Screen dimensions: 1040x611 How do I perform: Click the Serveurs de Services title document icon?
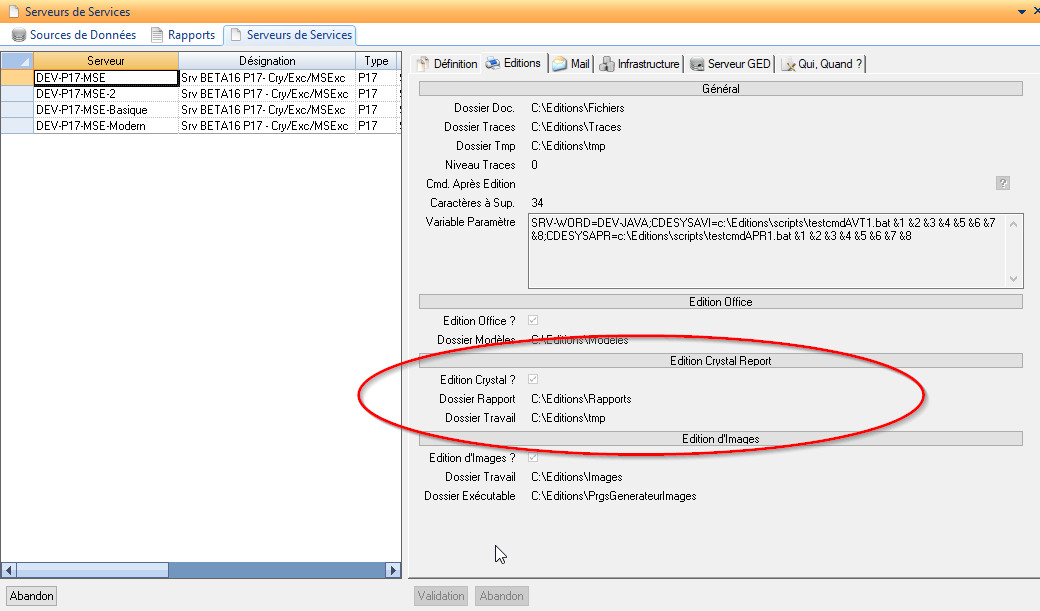click(x=12, y=11)
